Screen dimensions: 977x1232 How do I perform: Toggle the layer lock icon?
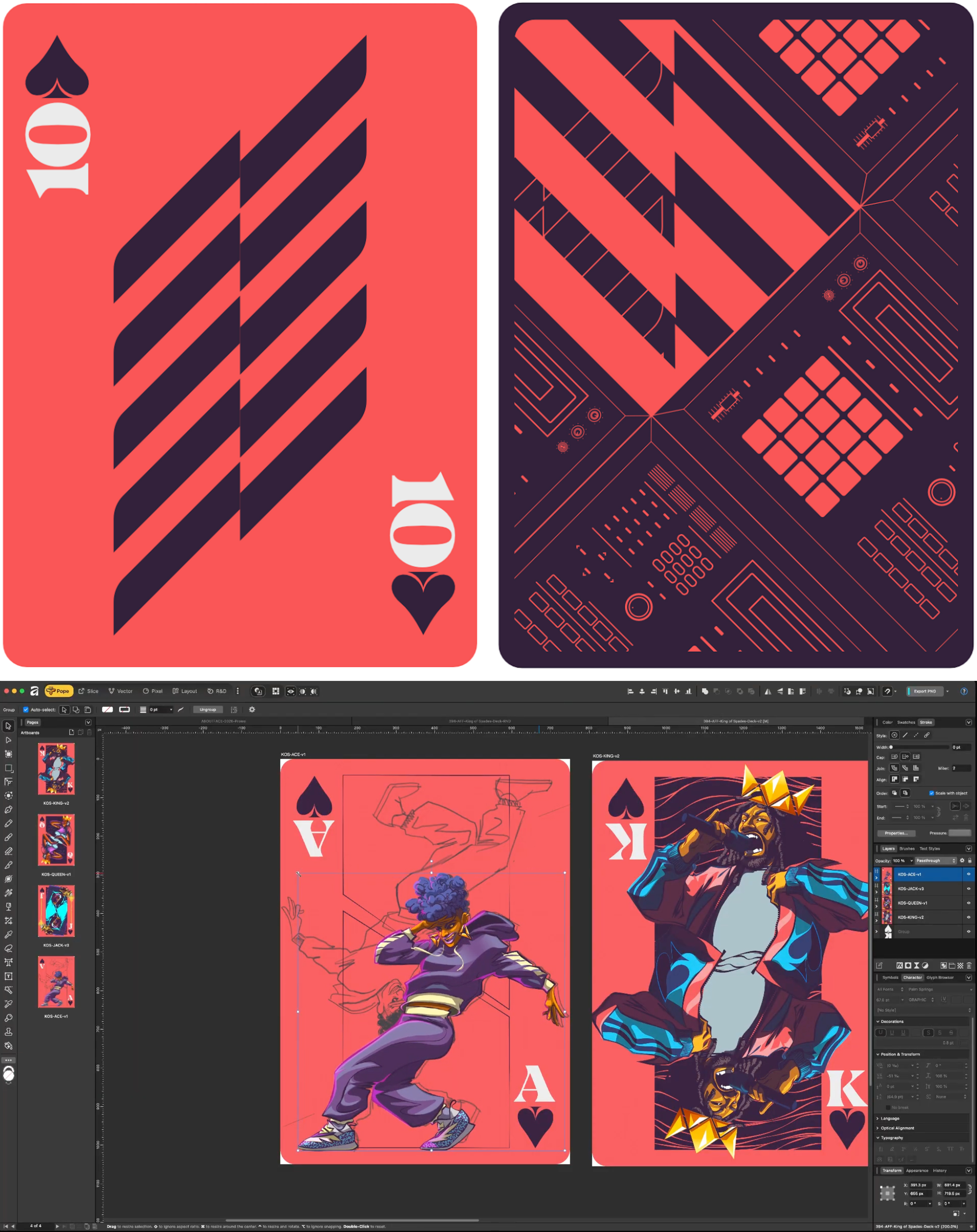click(x=970, y=861)
